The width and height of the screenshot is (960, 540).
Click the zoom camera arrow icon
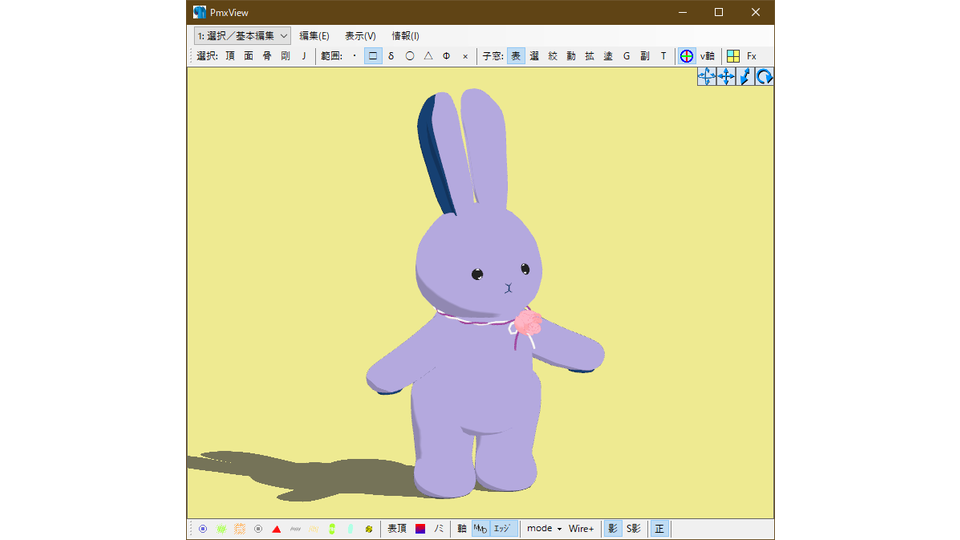tap(745, 77)
